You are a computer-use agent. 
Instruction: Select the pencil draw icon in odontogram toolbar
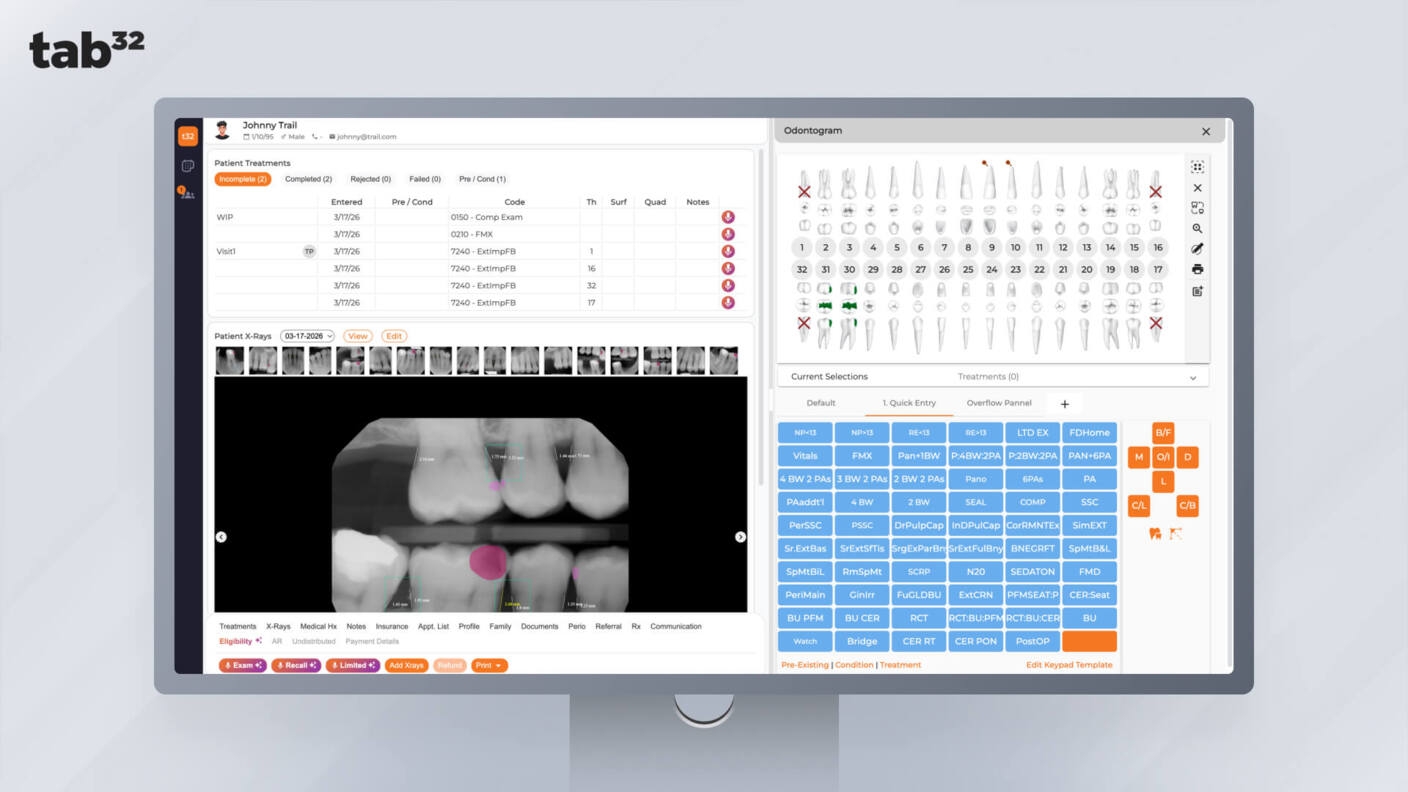(x=1197, y=249)
